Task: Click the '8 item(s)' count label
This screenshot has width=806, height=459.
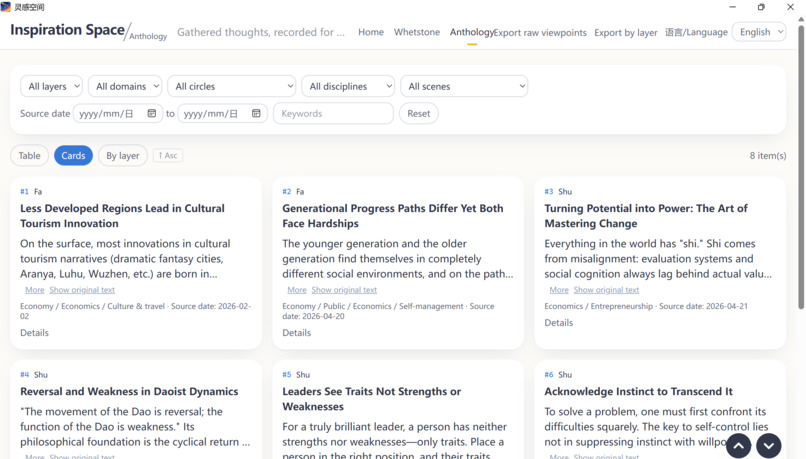Action: pos(768,156)
